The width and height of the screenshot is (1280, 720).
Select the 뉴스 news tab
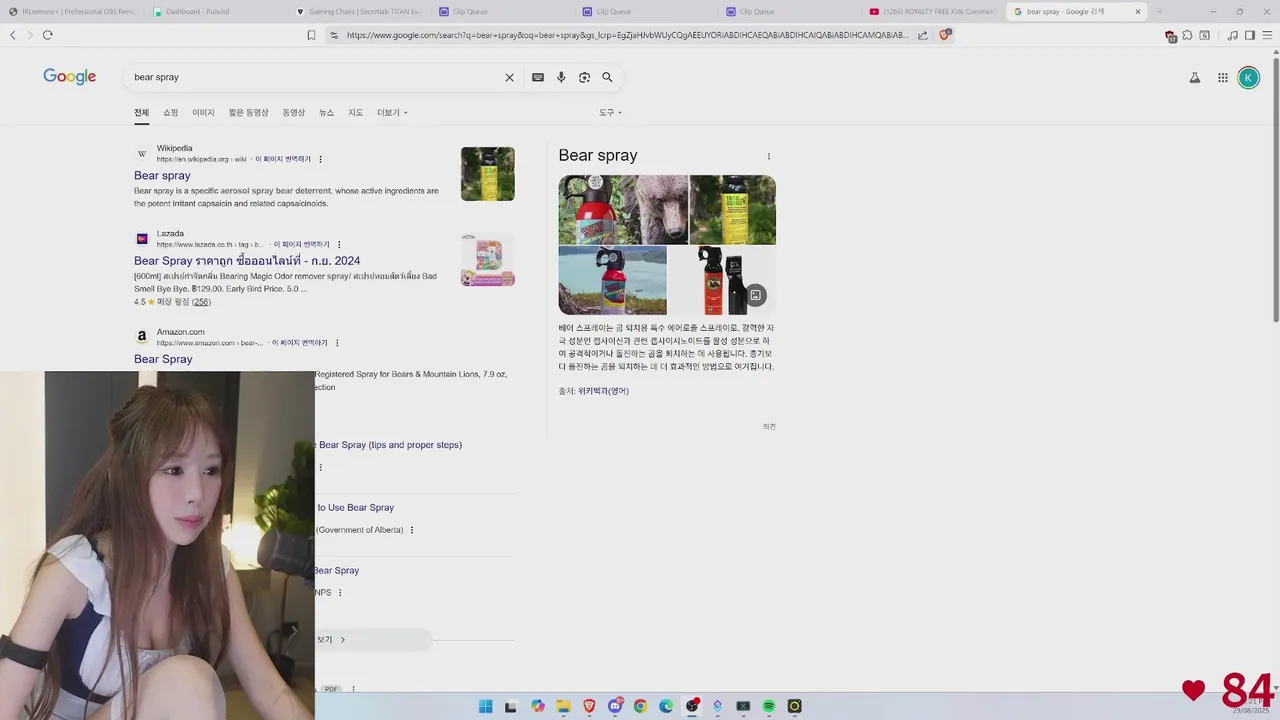click(x=327, y=112)
